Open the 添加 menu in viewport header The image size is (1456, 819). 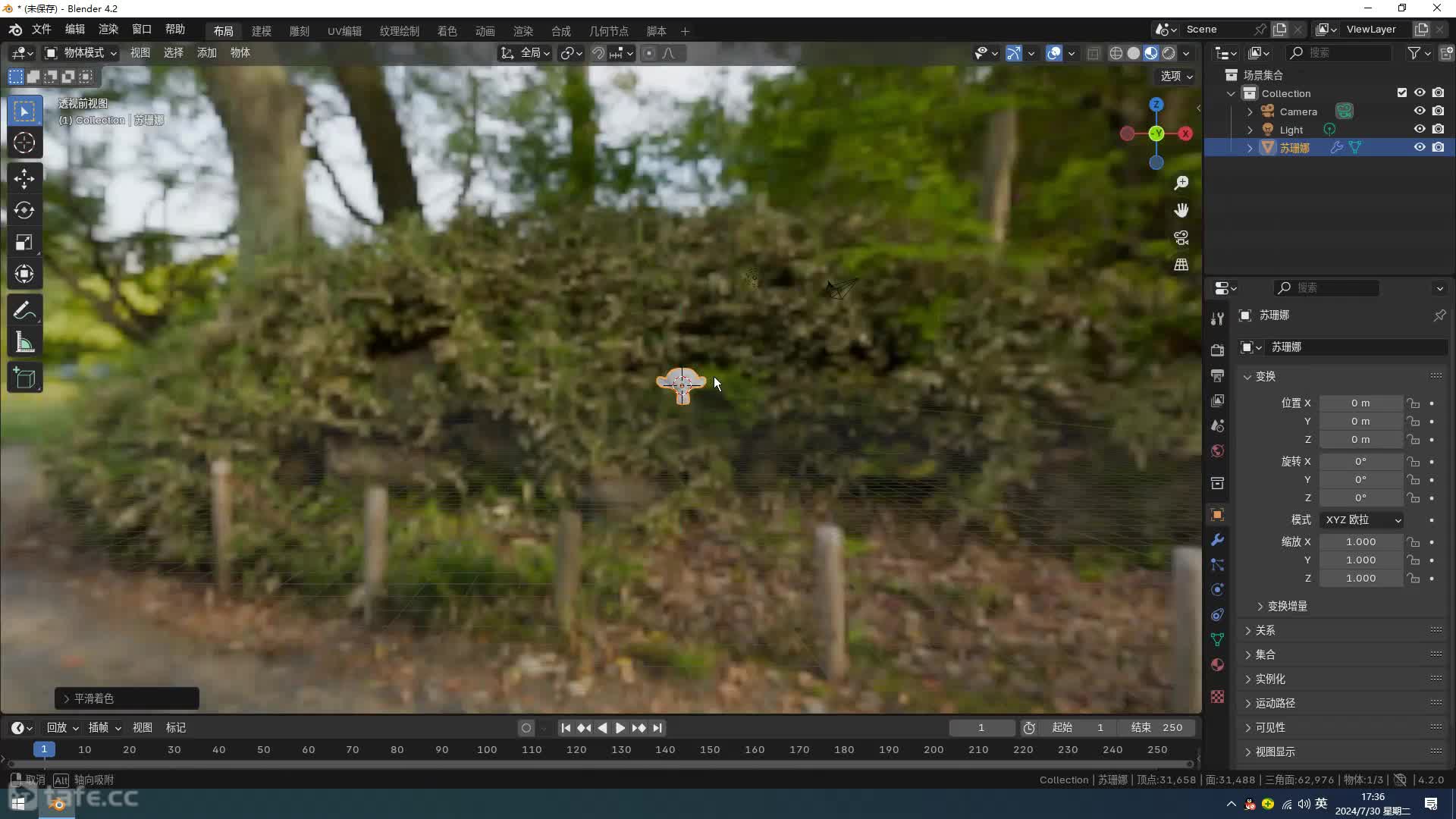point(206,52)
